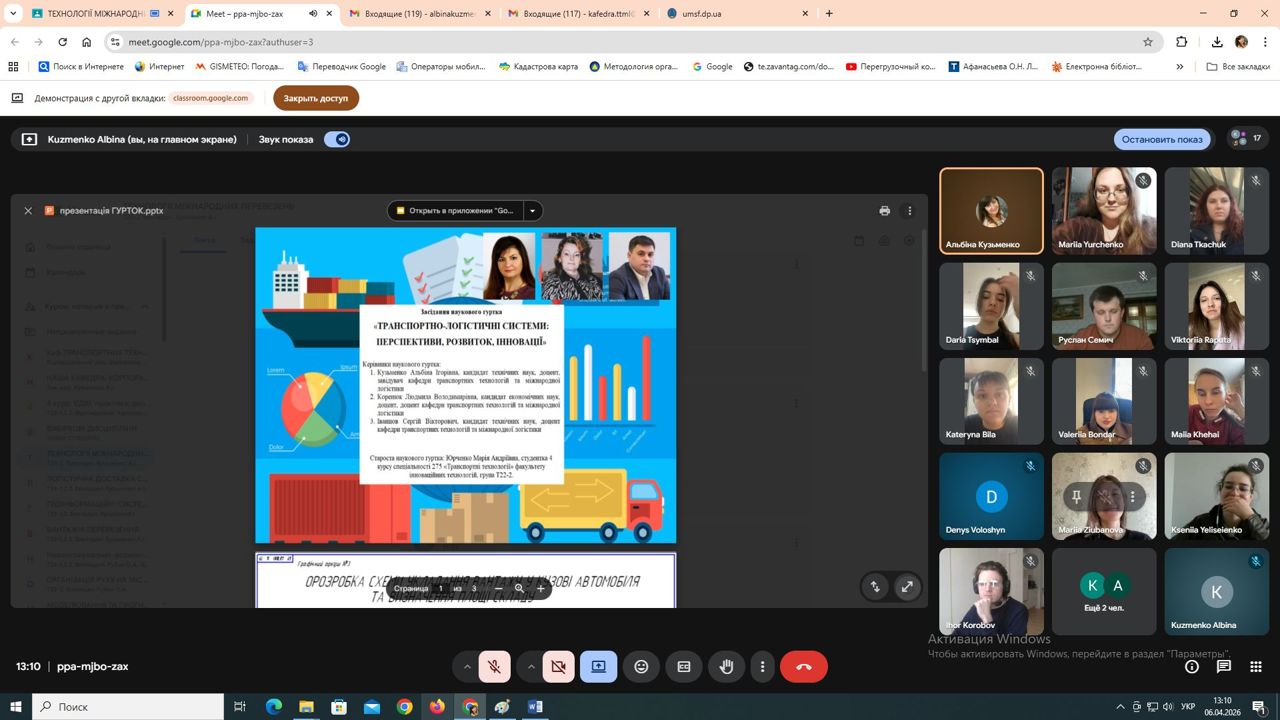Screen dimensions: 1280x720
Task: Expand video settings arrow beside camera
Action: pyautogui.click(x=531, y=667)
